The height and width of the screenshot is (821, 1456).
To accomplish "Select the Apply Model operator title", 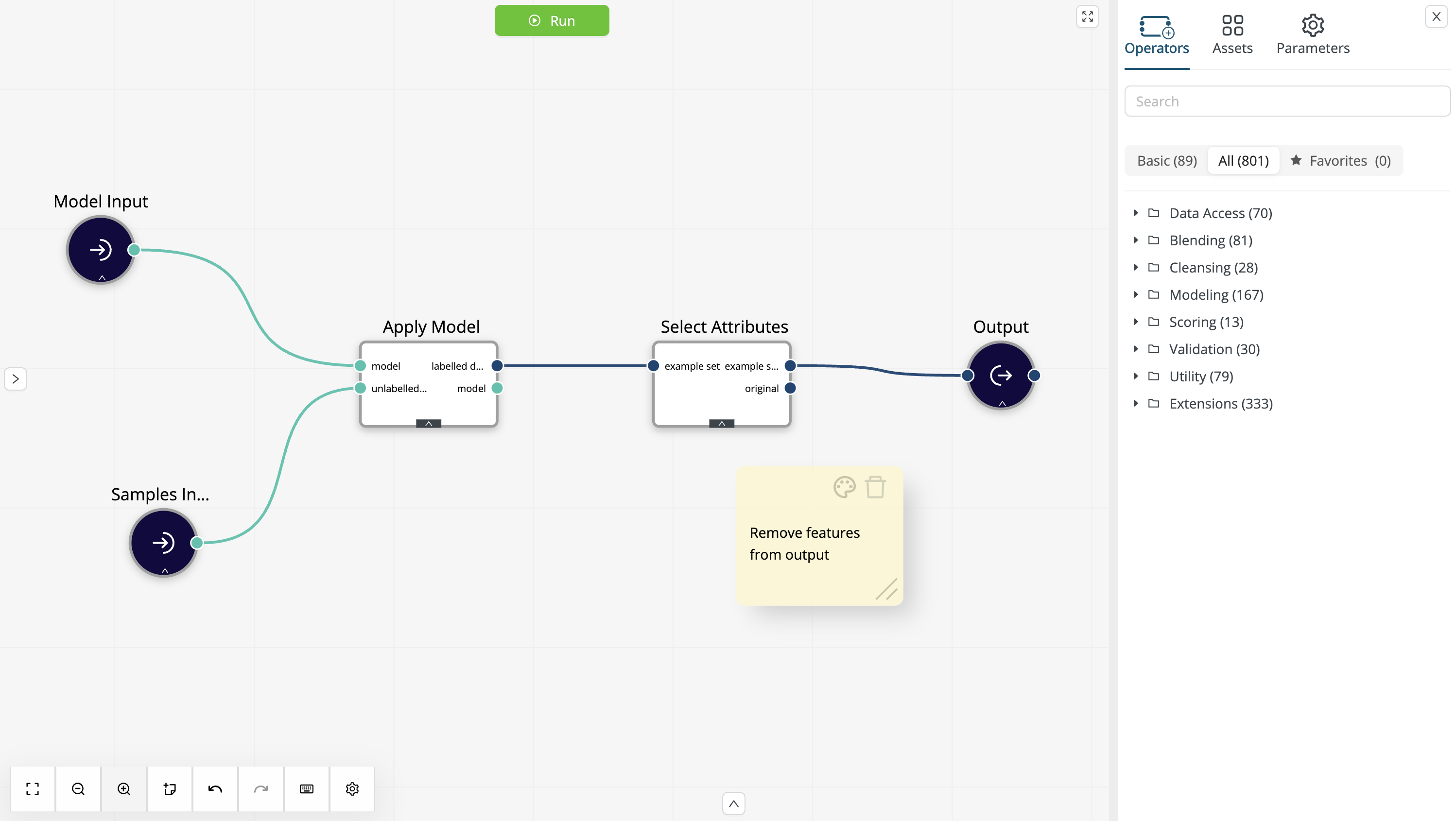I will 431,326.
